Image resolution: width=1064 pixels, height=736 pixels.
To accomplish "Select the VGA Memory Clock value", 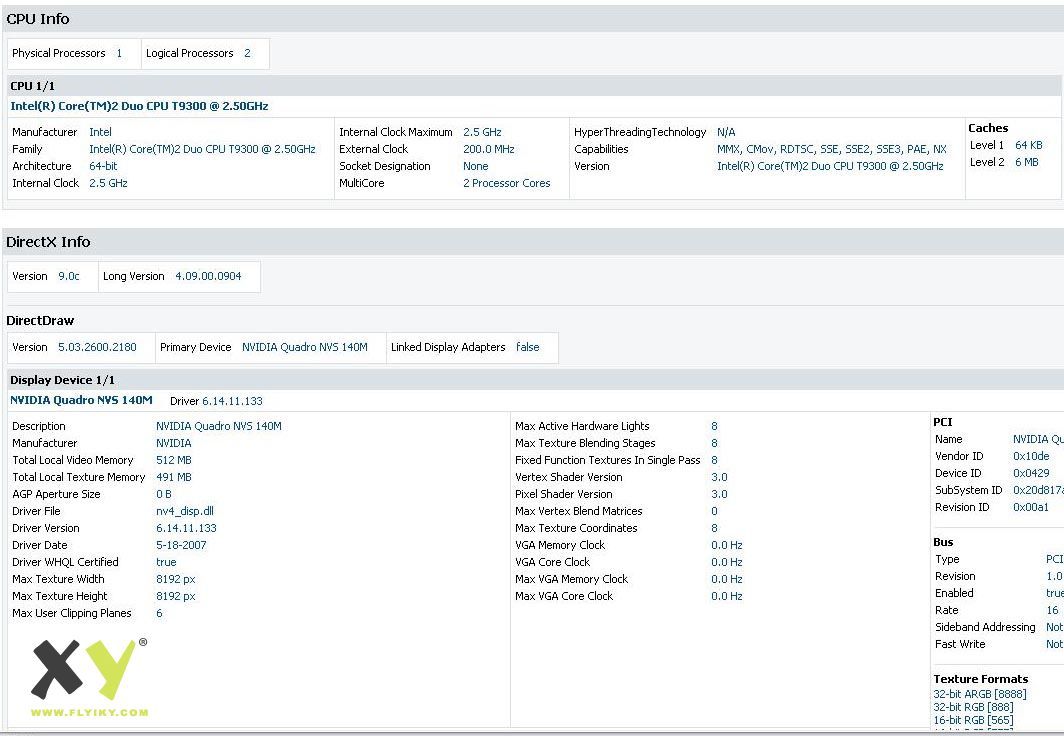I will pos(727,545).
